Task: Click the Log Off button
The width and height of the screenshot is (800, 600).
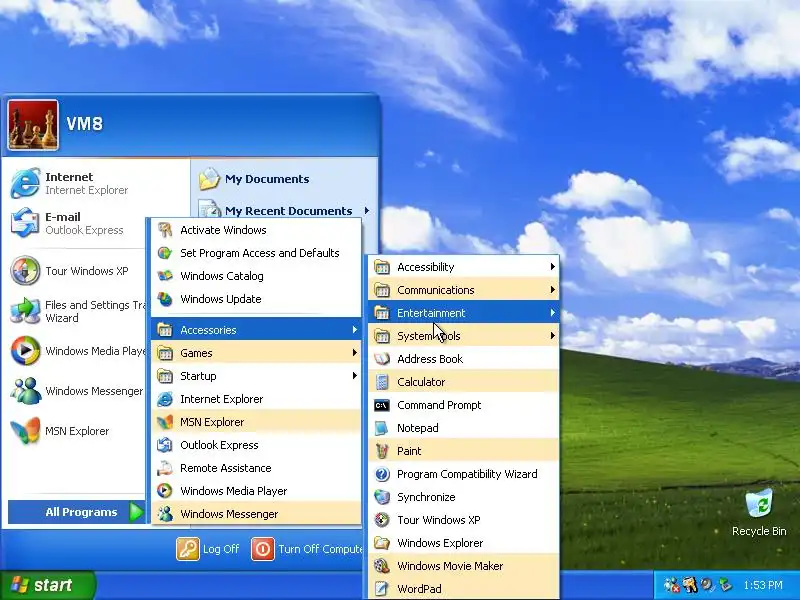Action: pos(208,549)
